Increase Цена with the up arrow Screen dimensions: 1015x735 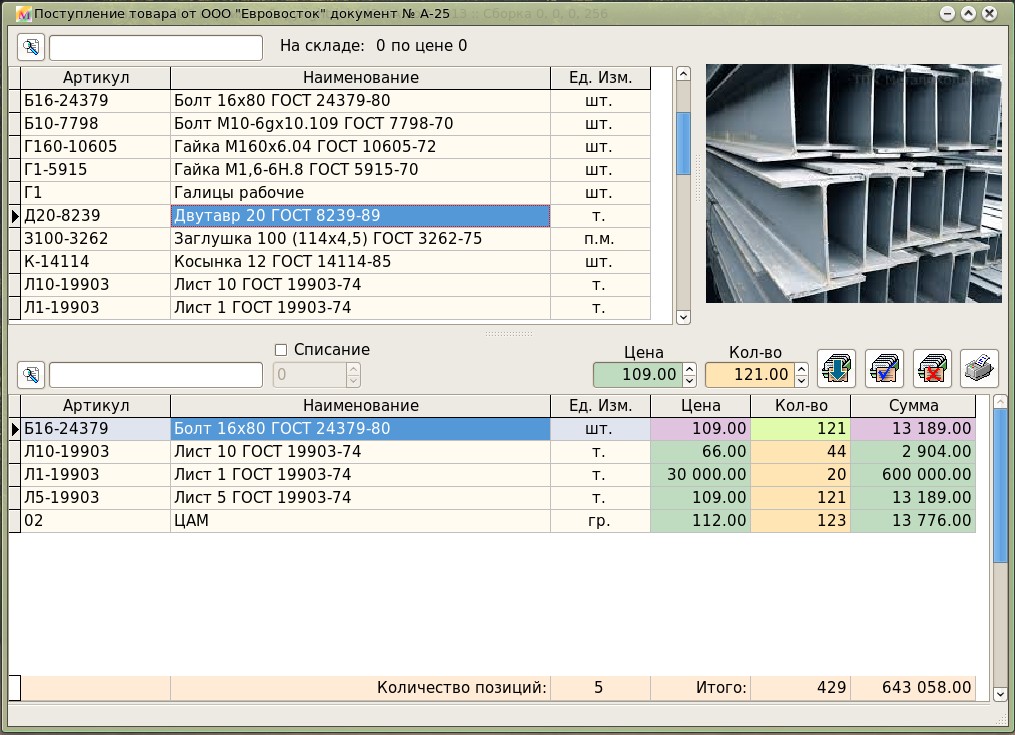[x=689, y=369]
